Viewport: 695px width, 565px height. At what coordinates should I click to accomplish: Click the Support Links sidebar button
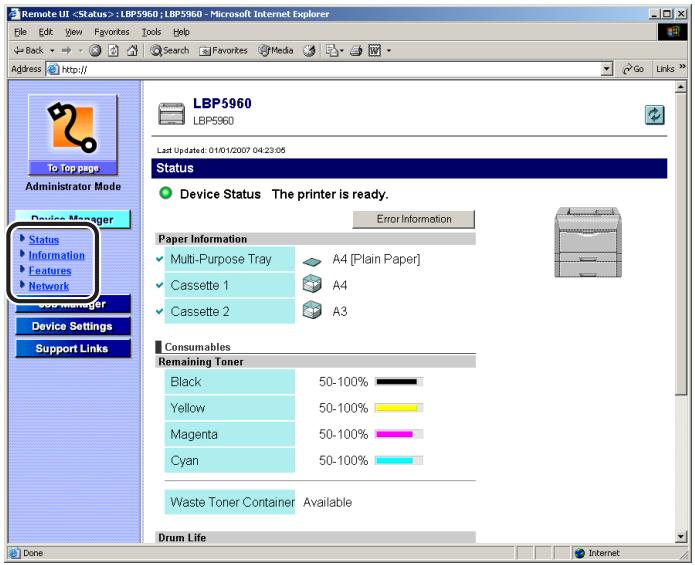73,348
